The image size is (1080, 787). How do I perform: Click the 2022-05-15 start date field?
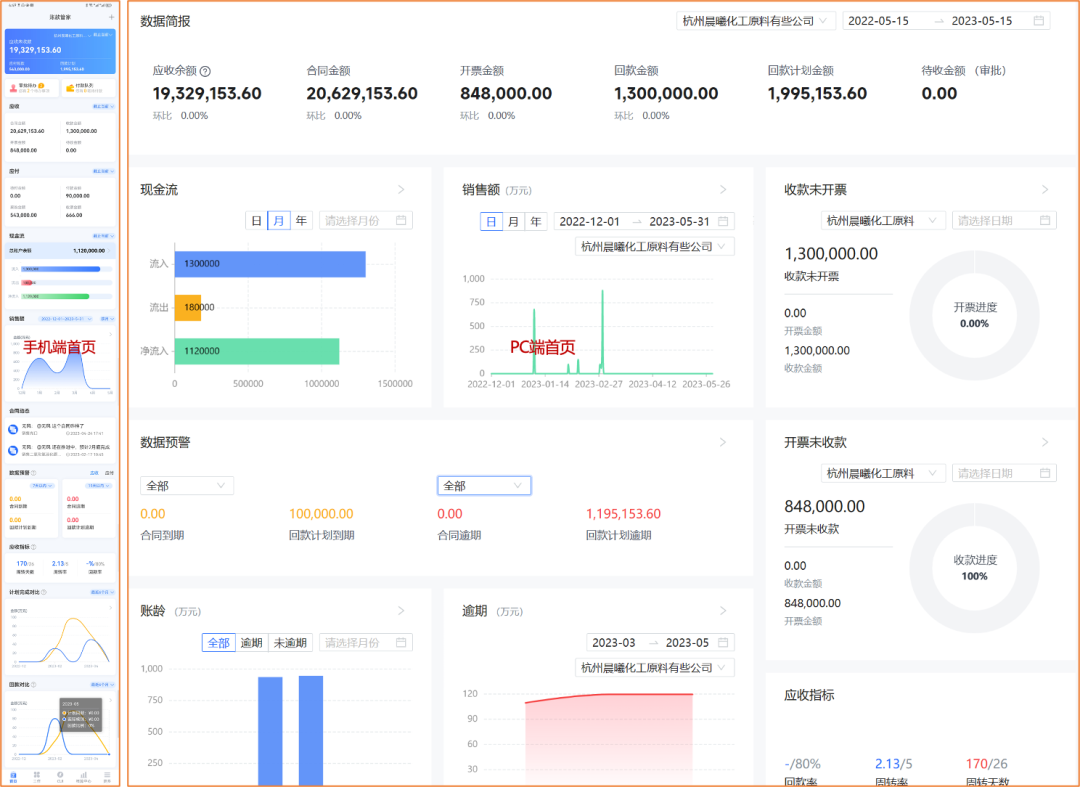tap(878, 21)
